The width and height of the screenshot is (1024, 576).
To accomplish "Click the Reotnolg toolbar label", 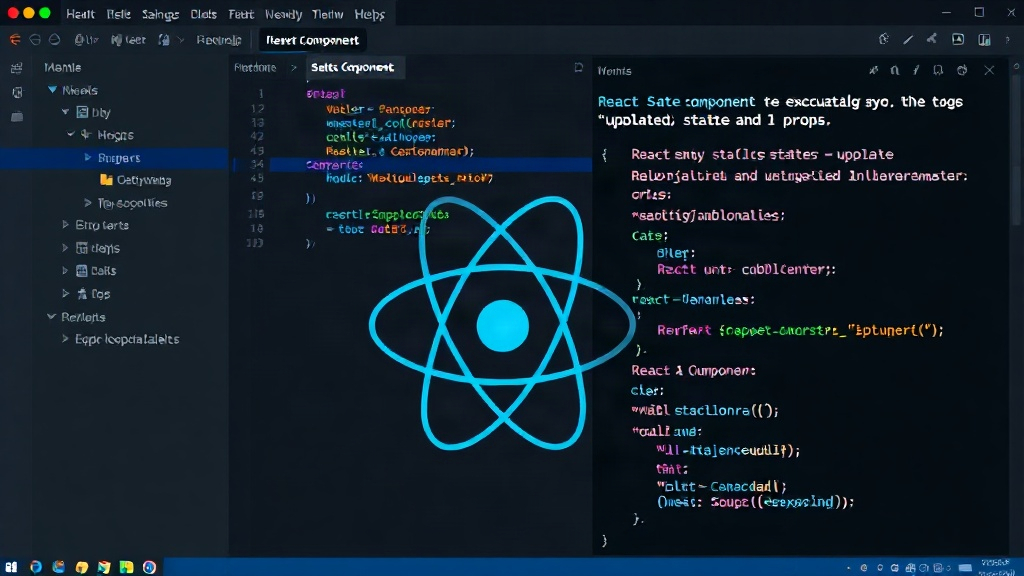I will [x=219, y=40].
